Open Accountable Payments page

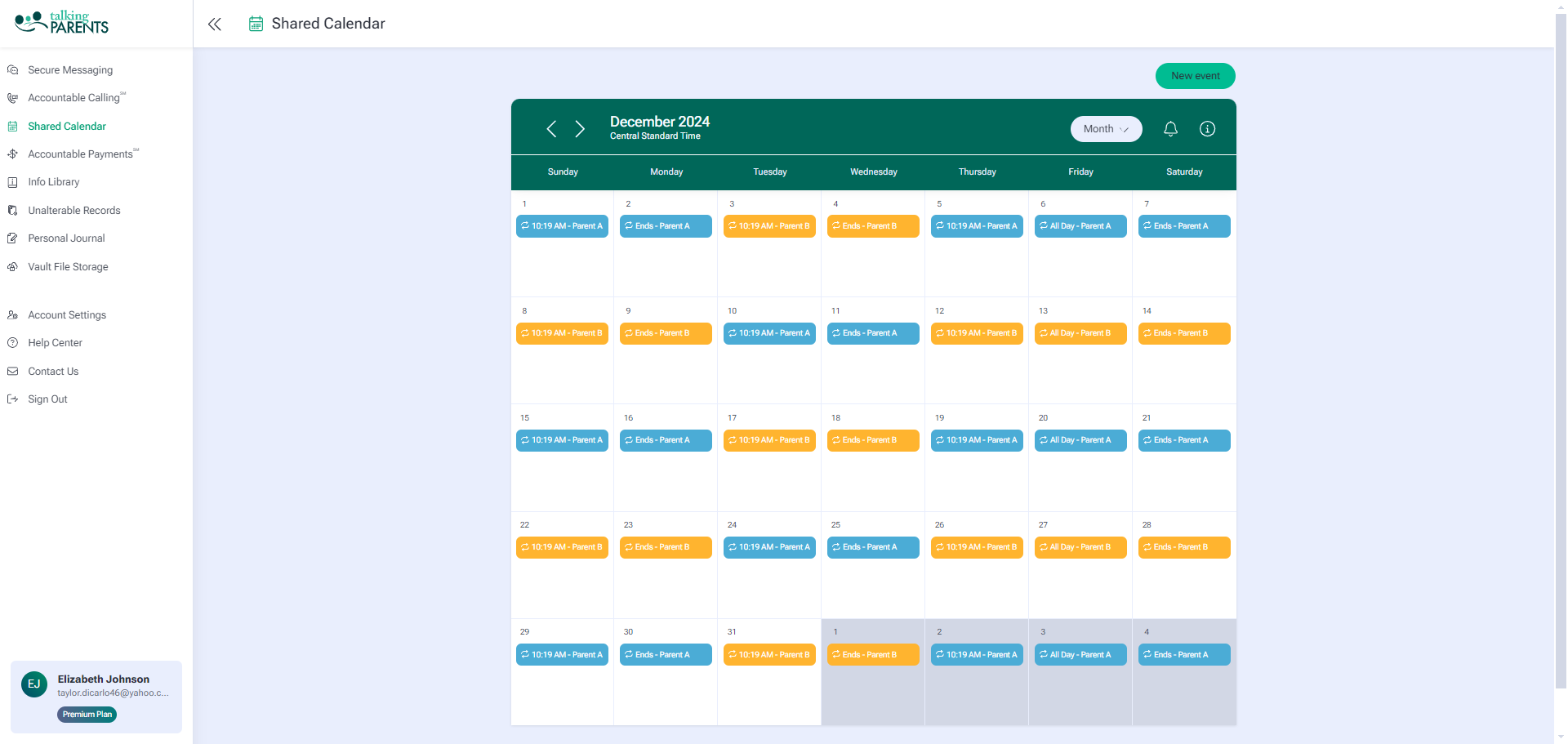pyautogui.click(x=83, y=154)
